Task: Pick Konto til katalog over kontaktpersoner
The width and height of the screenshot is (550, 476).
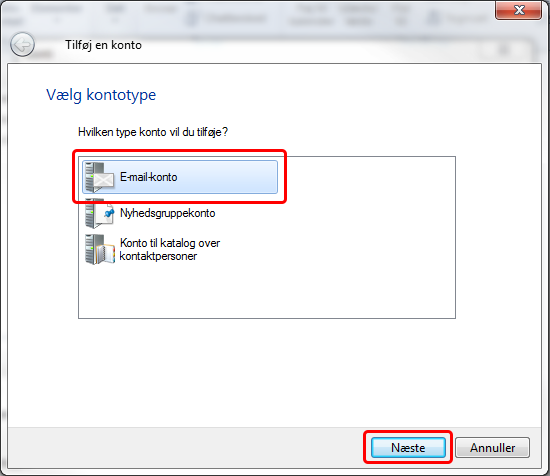Action: [170, 249]
